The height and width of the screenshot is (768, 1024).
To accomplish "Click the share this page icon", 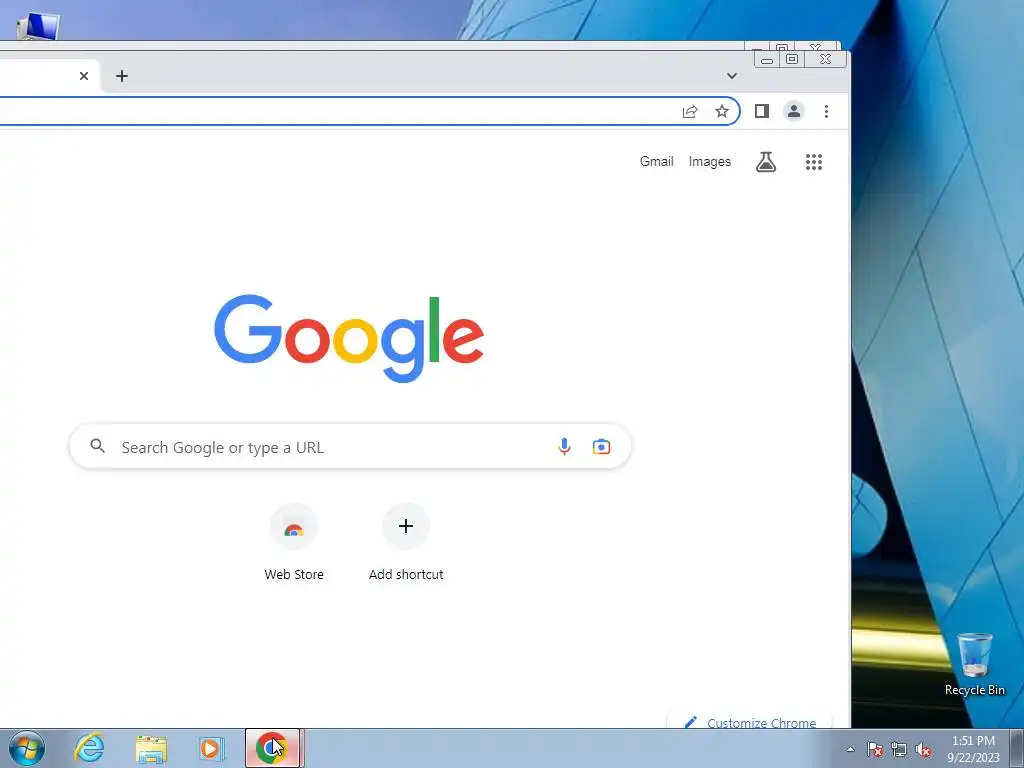I will (690, 111).
